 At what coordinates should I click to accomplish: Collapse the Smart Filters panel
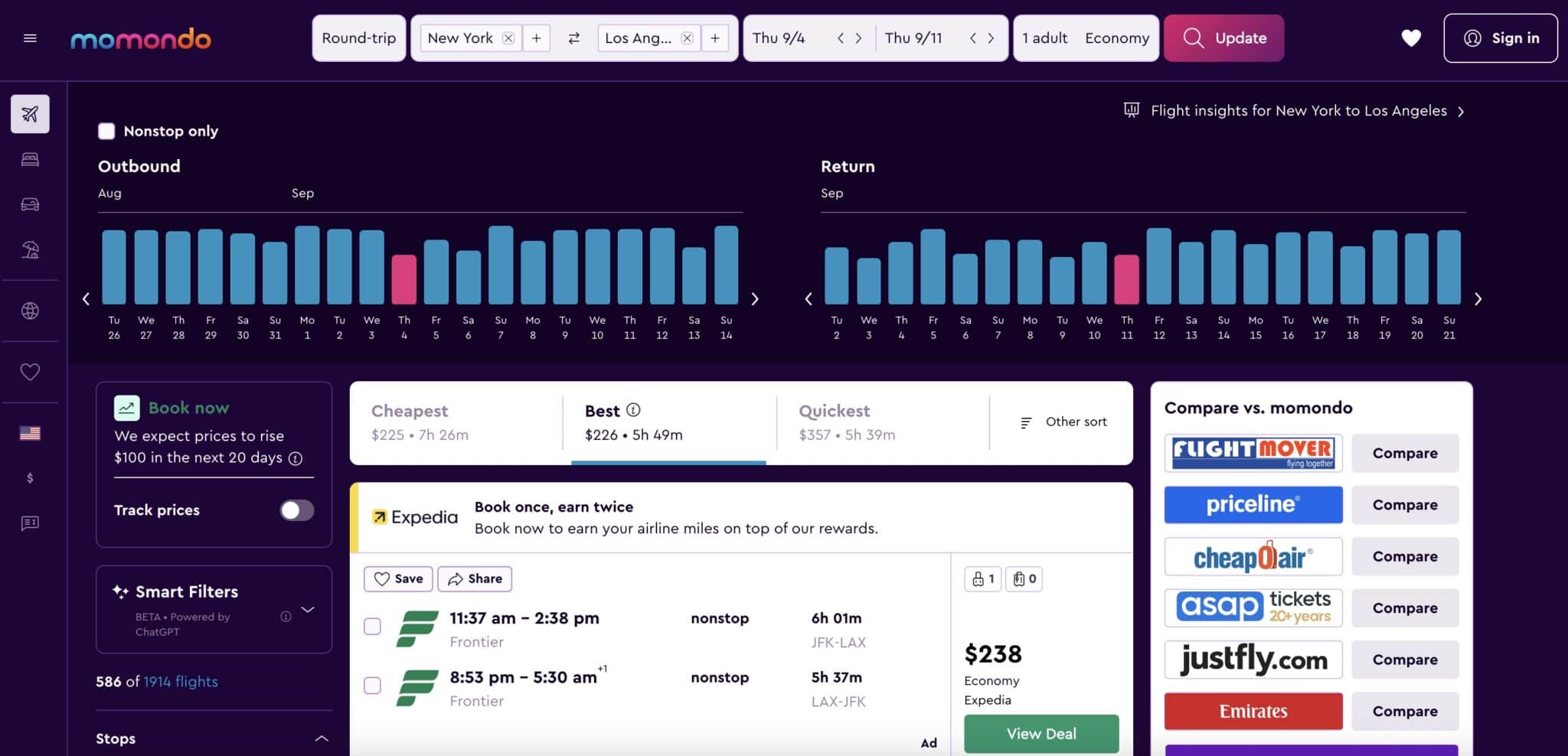click(309, 610)
